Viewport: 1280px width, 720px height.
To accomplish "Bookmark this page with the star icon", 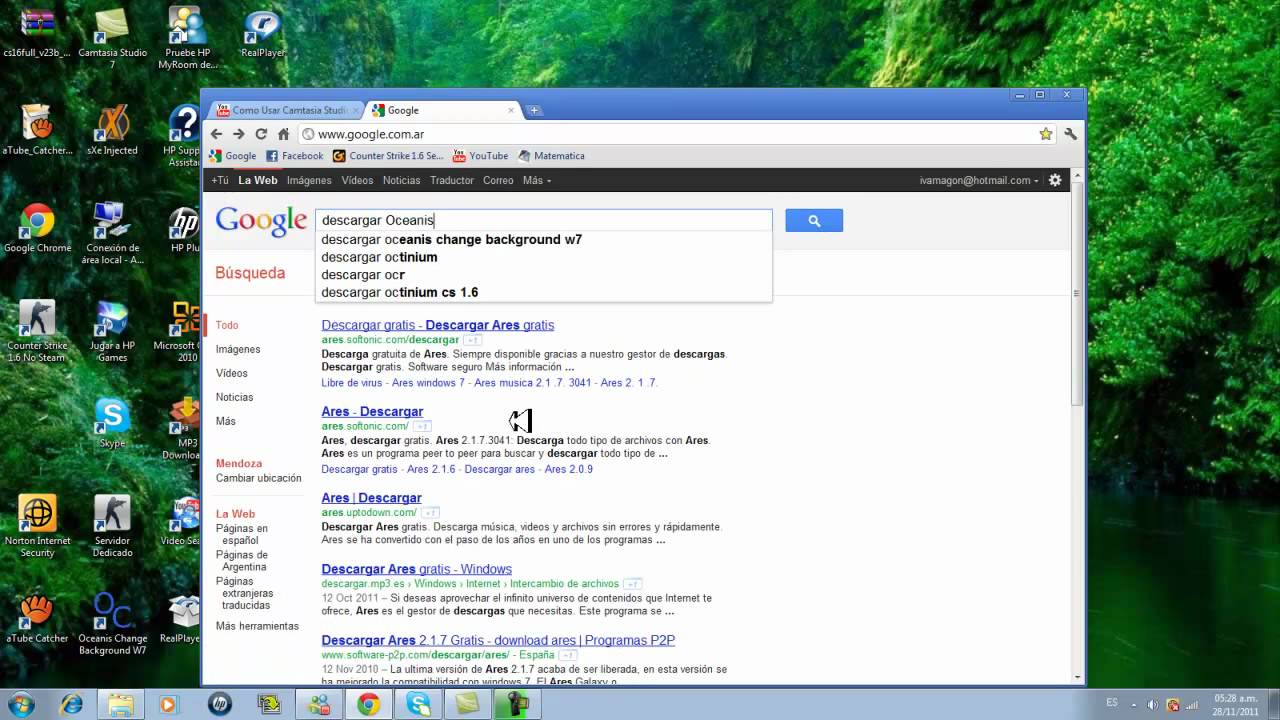I will [1046, 134].
